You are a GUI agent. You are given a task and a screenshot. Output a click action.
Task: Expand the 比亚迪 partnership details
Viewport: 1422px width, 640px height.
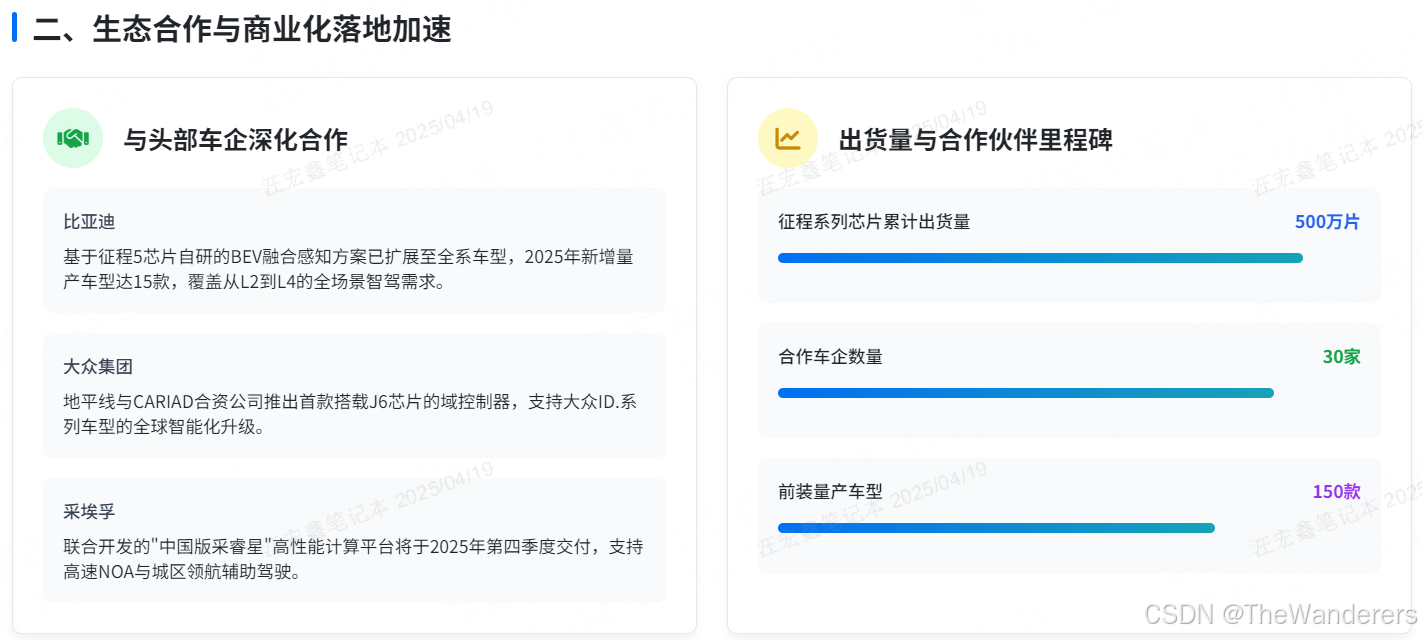point(354,248)
